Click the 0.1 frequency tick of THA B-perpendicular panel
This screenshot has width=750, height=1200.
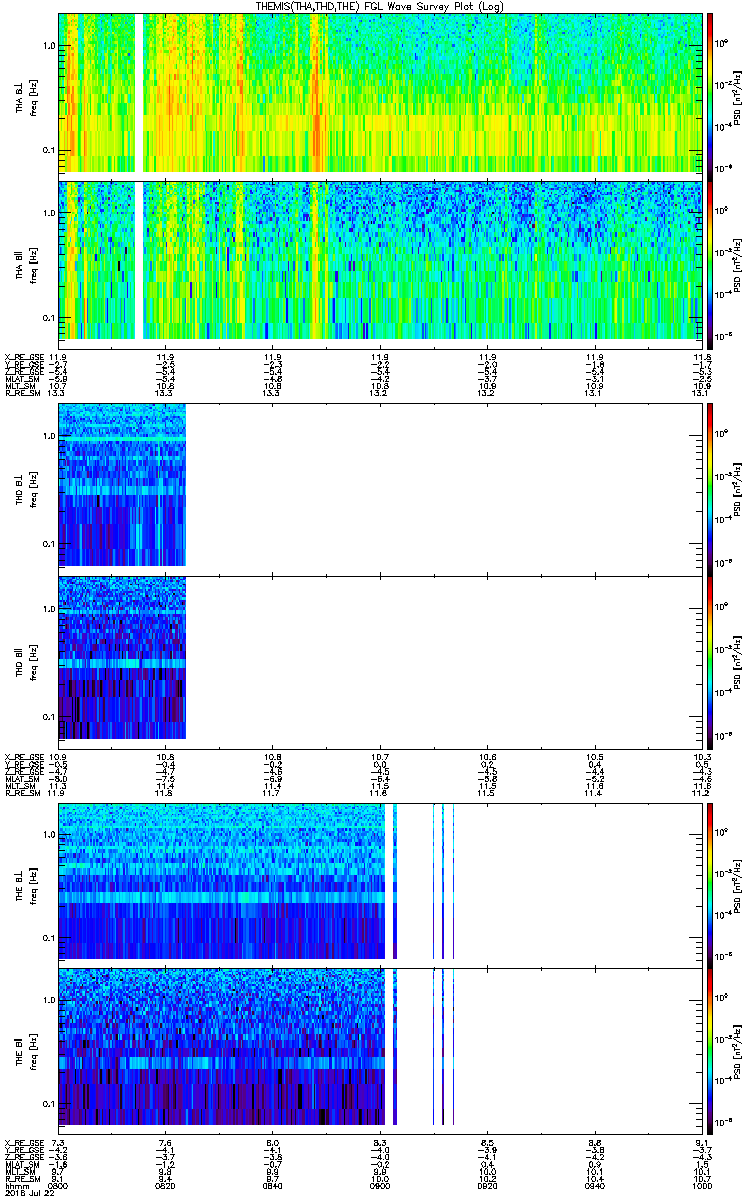click(48, 150)
